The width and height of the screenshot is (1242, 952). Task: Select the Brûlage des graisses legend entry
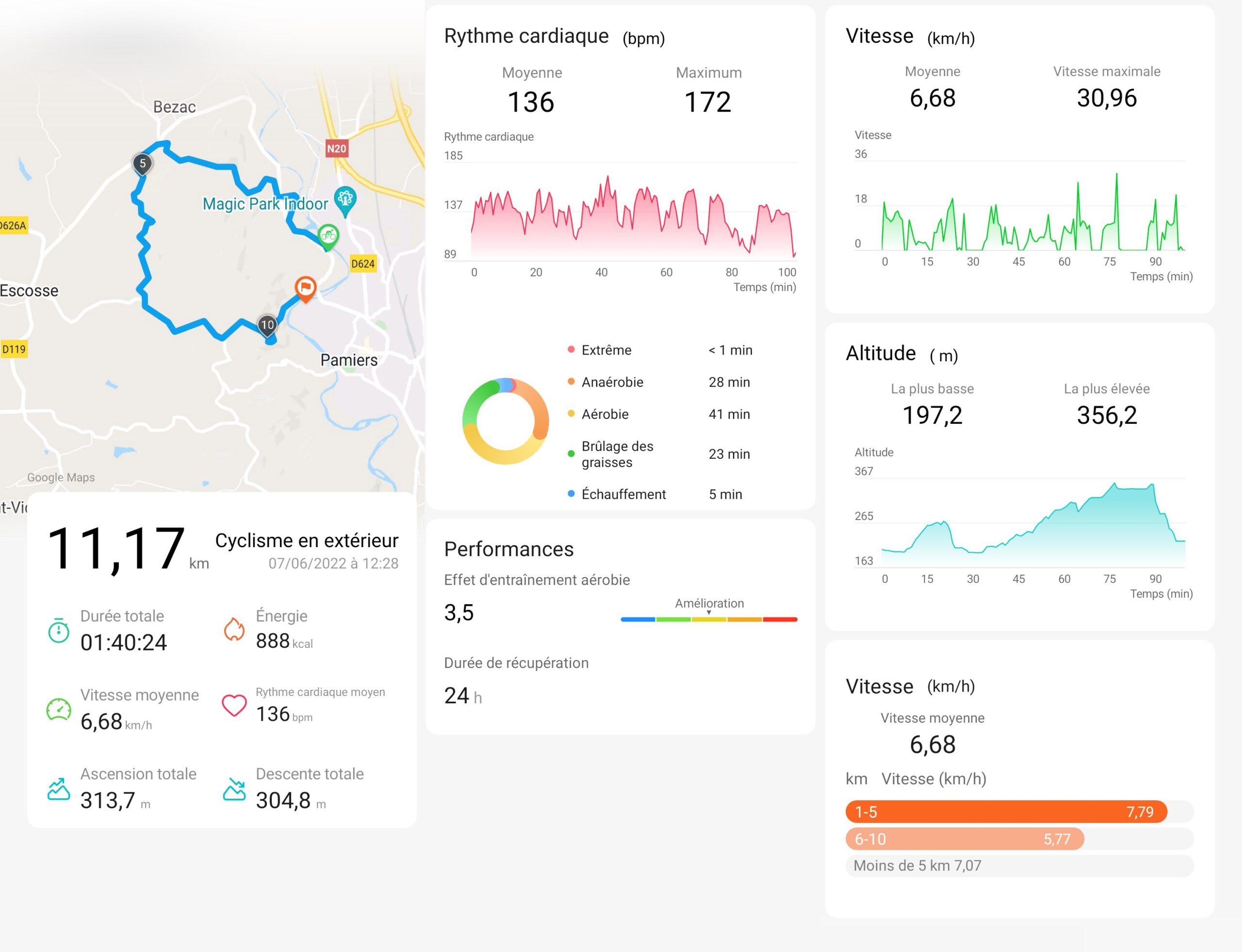(x=660, y=454)
